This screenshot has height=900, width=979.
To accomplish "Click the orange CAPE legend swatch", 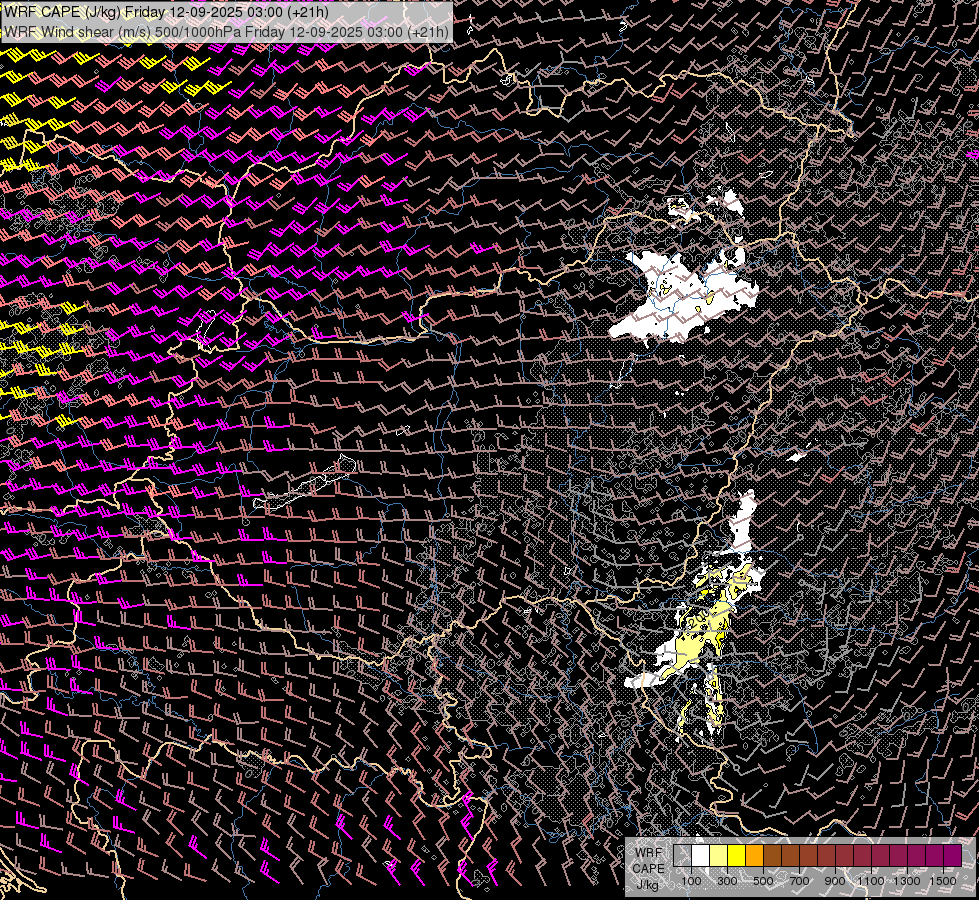I will tap(755, 855).
